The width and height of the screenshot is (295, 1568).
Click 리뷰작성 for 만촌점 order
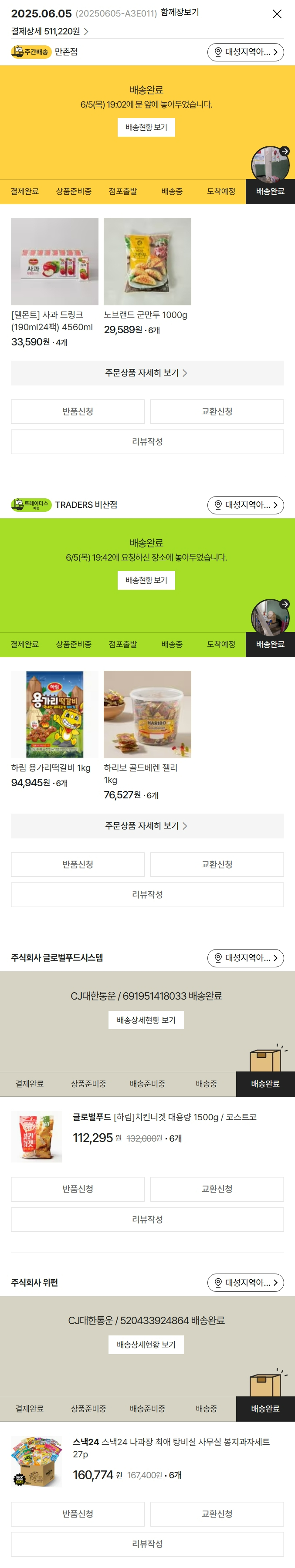tap(147, 442)
